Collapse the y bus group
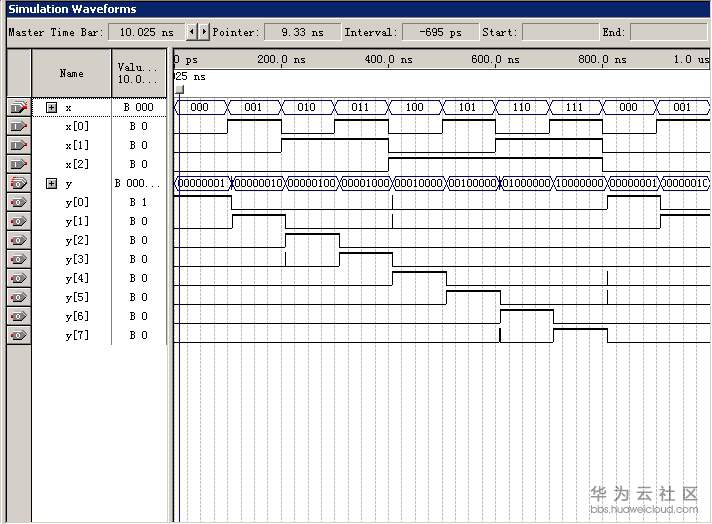Viewport: 712px width, 524px height. [x=52, y=183]
